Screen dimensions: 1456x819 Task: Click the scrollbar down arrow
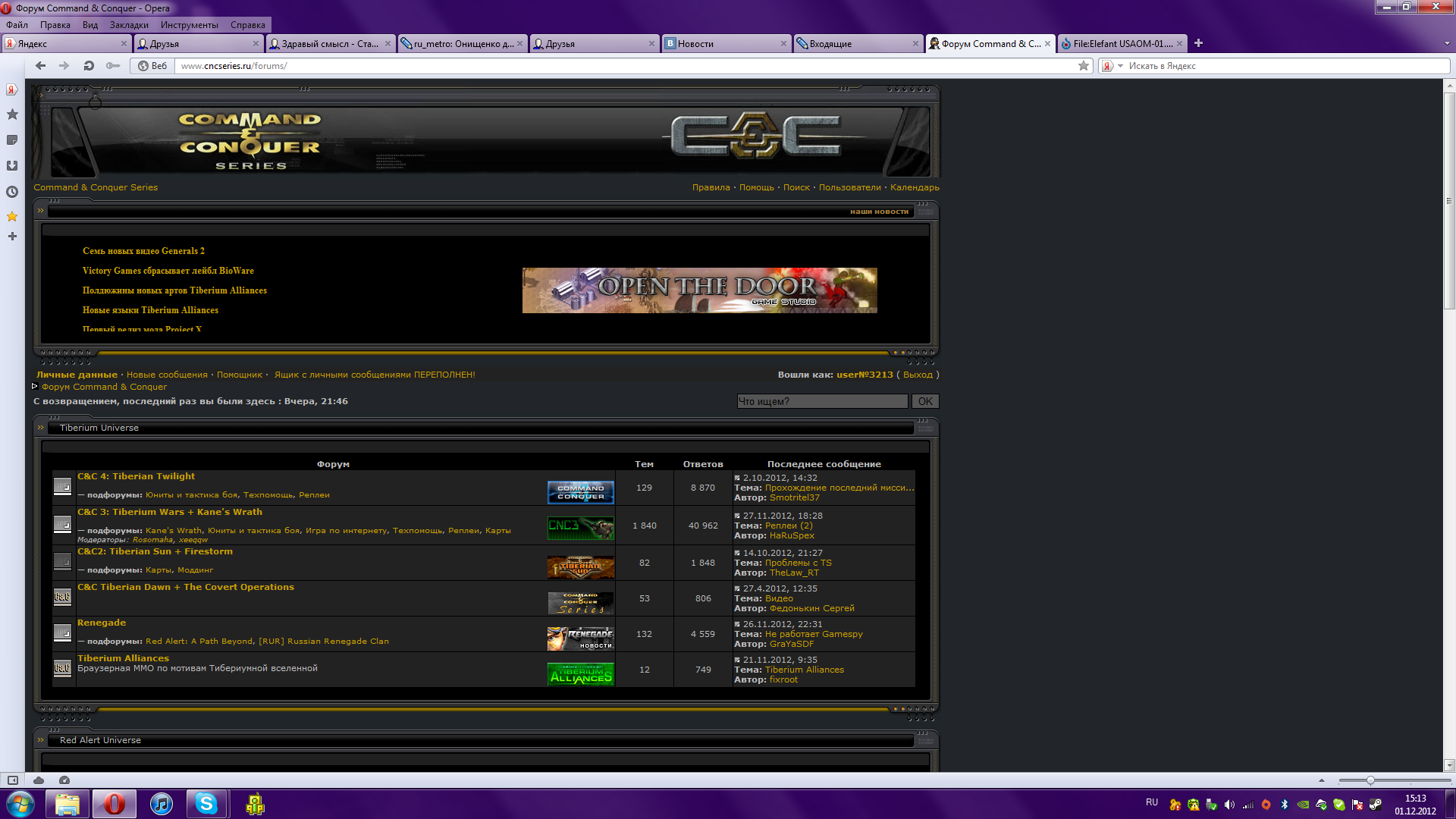1449,765
